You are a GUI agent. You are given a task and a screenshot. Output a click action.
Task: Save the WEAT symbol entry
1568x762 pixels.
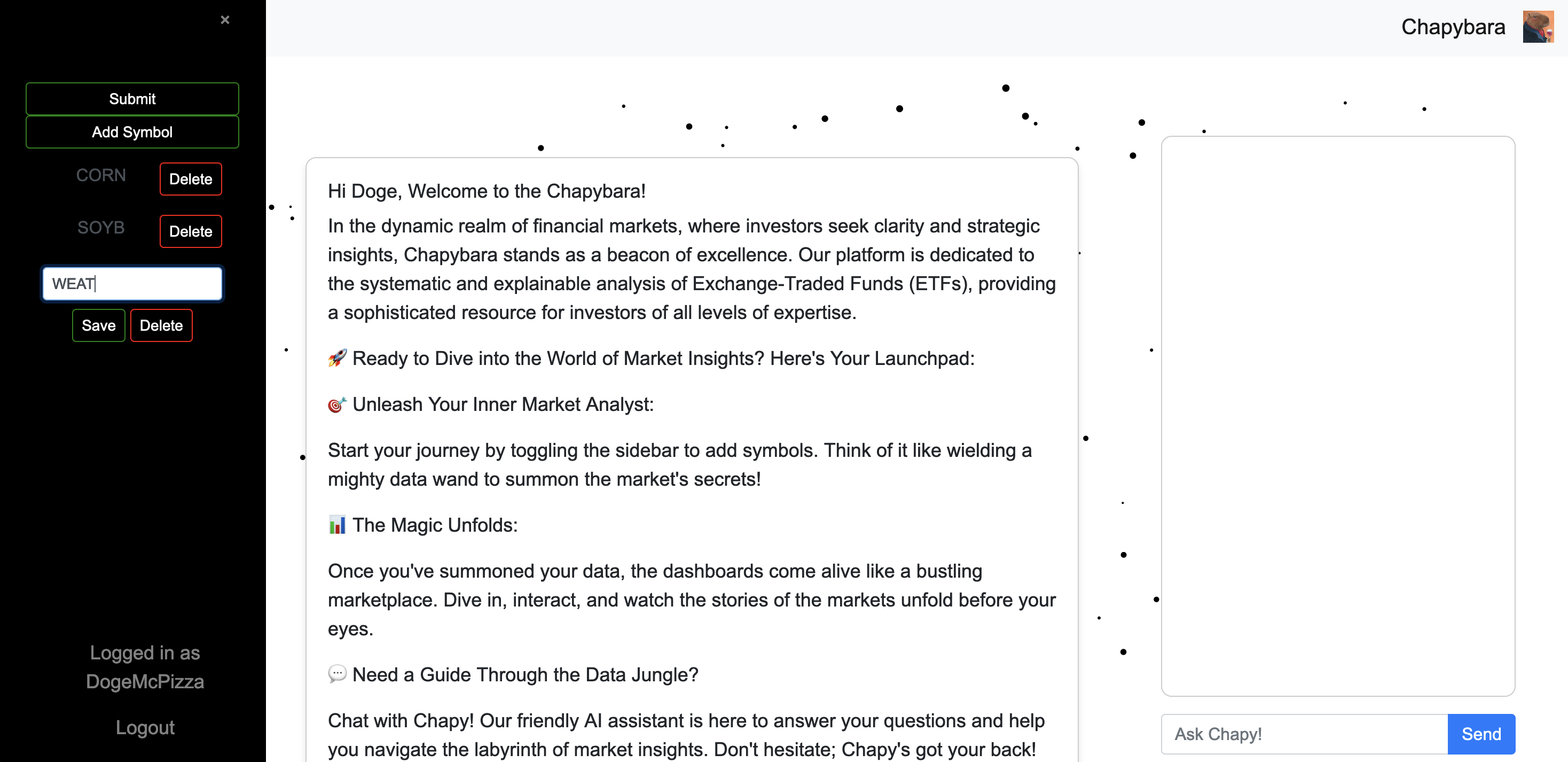tap(99, 325)
